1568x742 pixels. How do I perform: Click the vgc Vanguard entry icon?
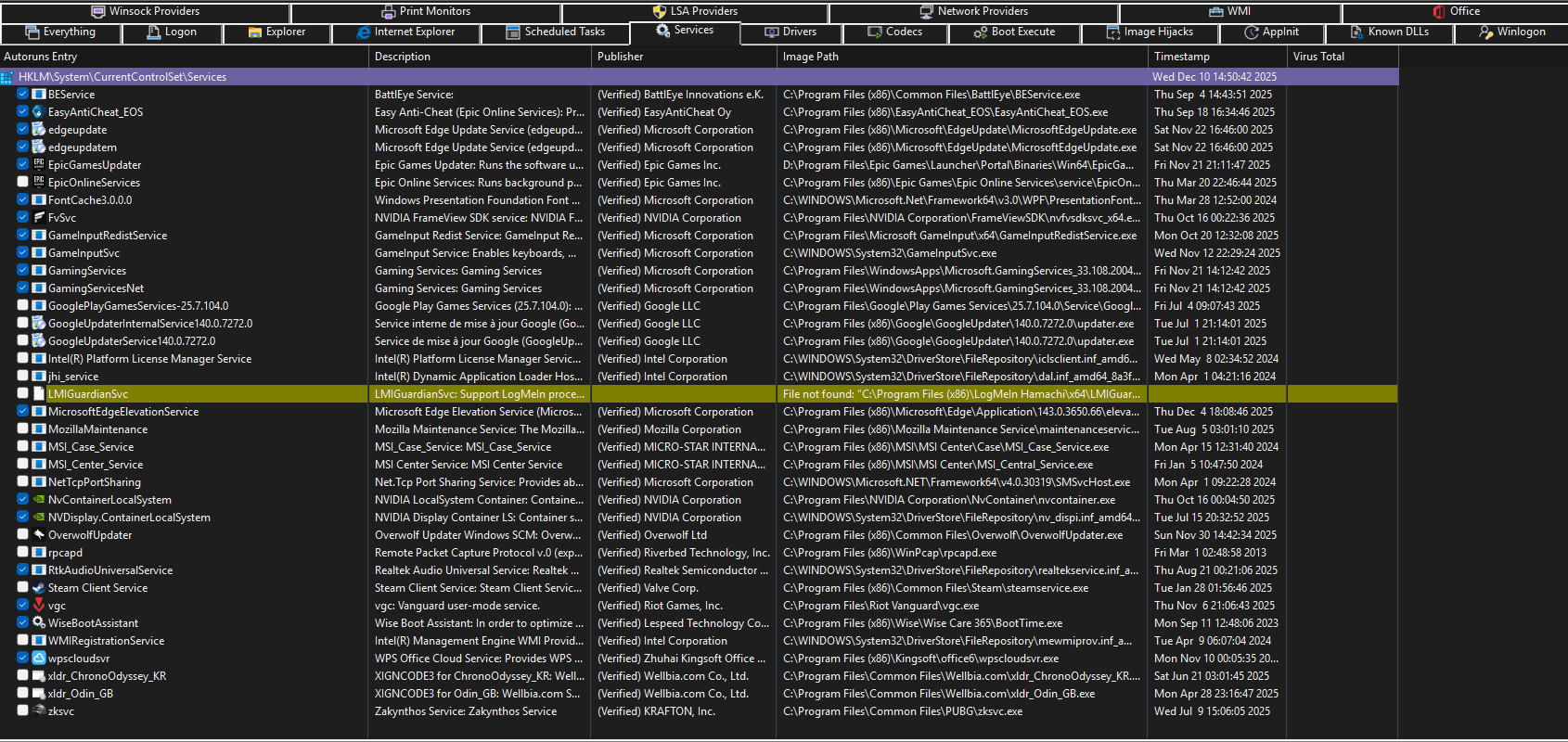[39, 606]
